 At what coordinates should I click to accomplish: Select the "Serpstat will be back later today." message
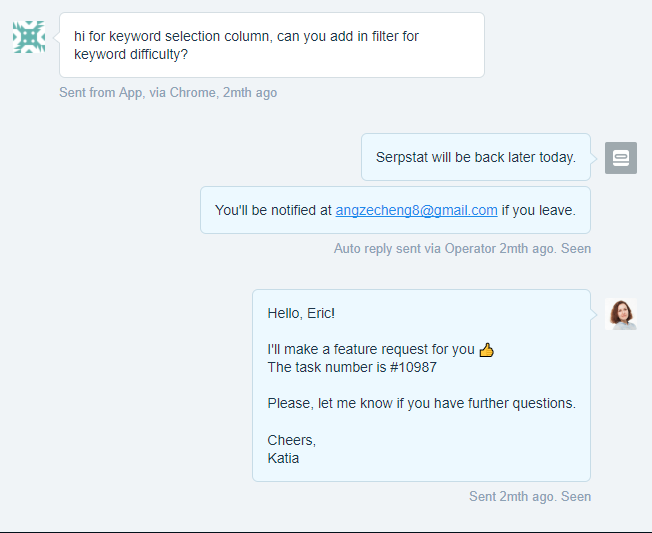tap(476, 157)
